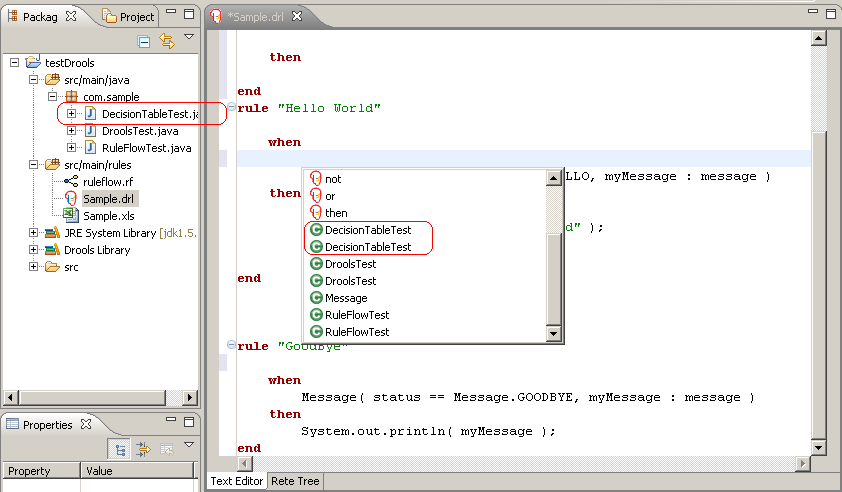Collapse "Goodbye" rule fold marker

click(x=231, y=344)
